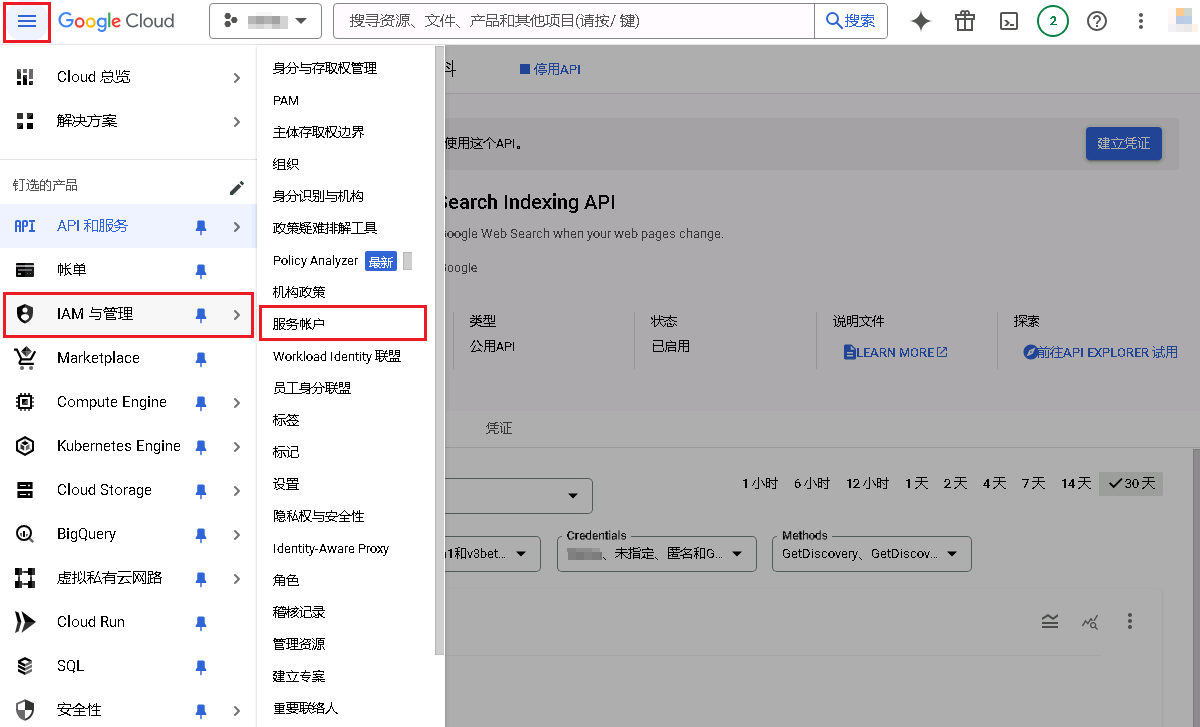Open the Methods filter dropdown

point(871,554)
